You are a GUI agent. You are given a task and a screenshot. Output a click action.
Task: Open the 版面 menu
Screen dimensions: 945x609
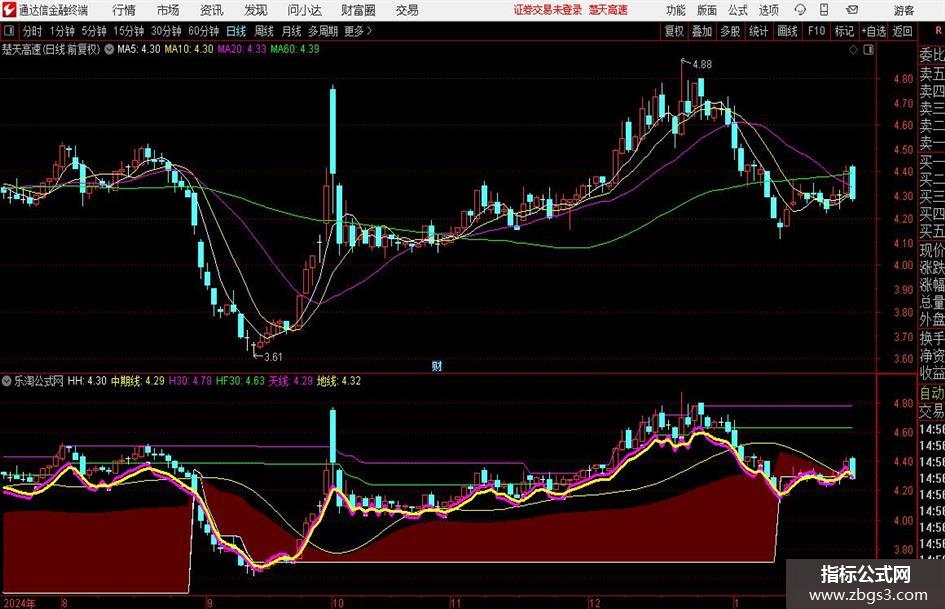point(706,10)
